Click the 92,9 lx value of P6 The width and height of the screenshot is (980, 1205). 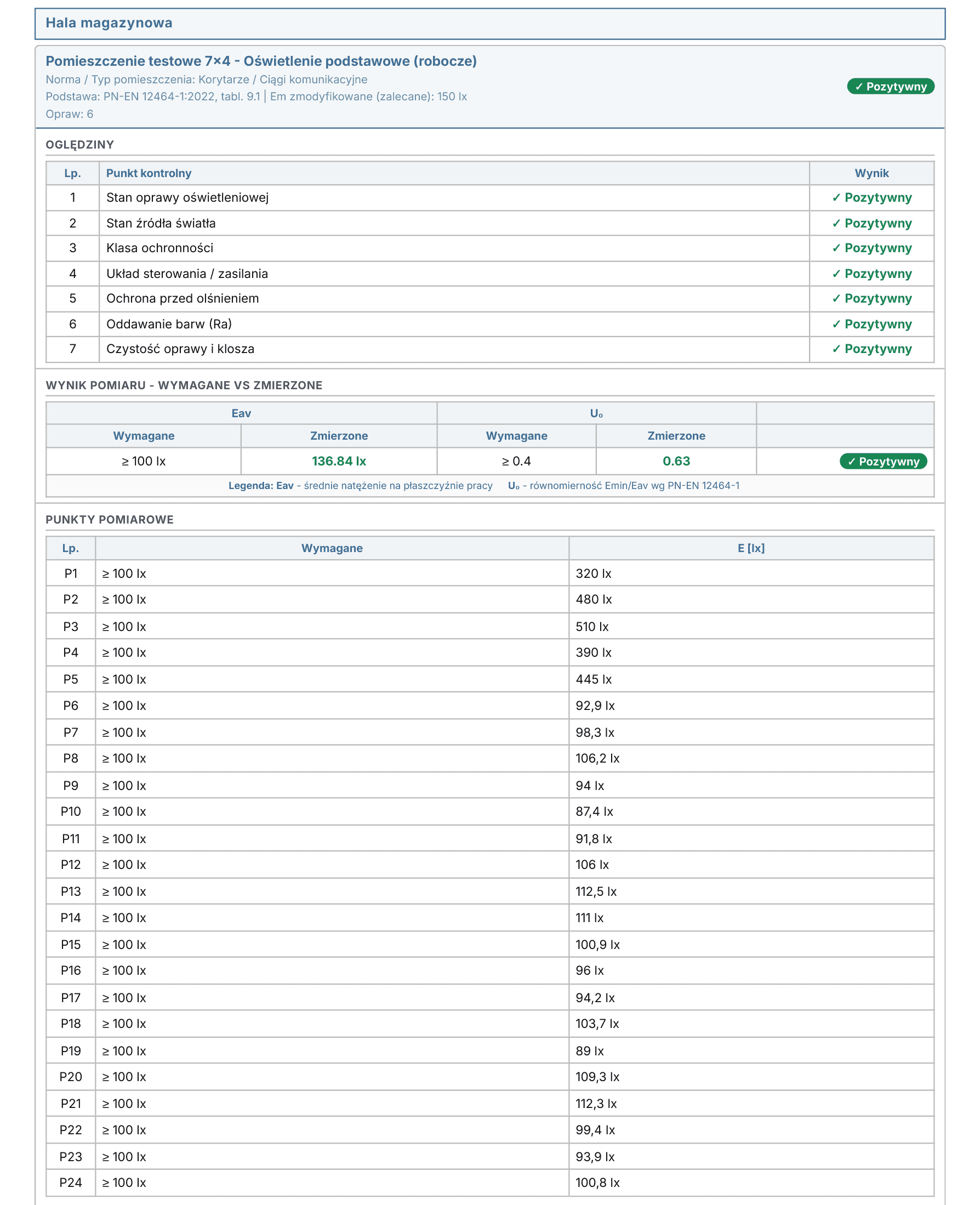tap(595, 706)
